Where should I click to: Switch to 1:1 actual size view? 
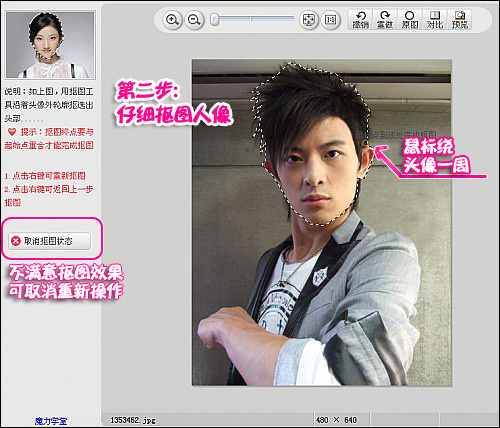(x=330, y=20)
